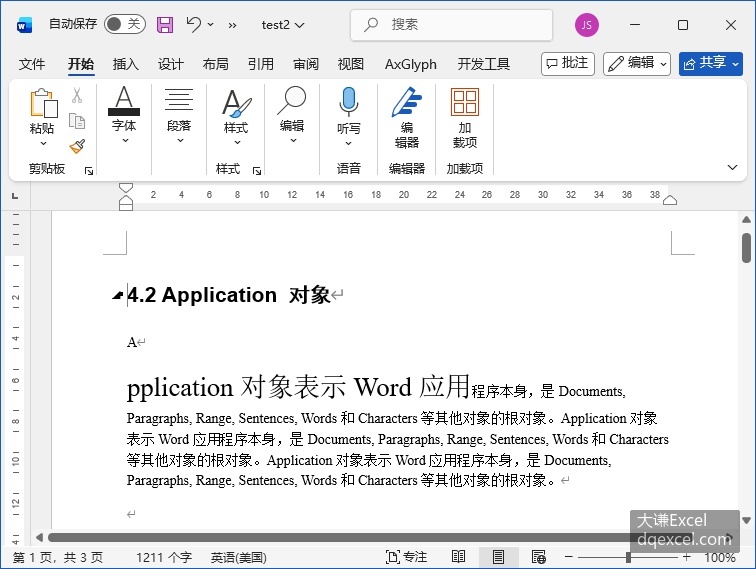Expand the quick access toolbar overflow
Image resolution: width=756 pixels, height=569 pixels.
(x=232, y=25)
